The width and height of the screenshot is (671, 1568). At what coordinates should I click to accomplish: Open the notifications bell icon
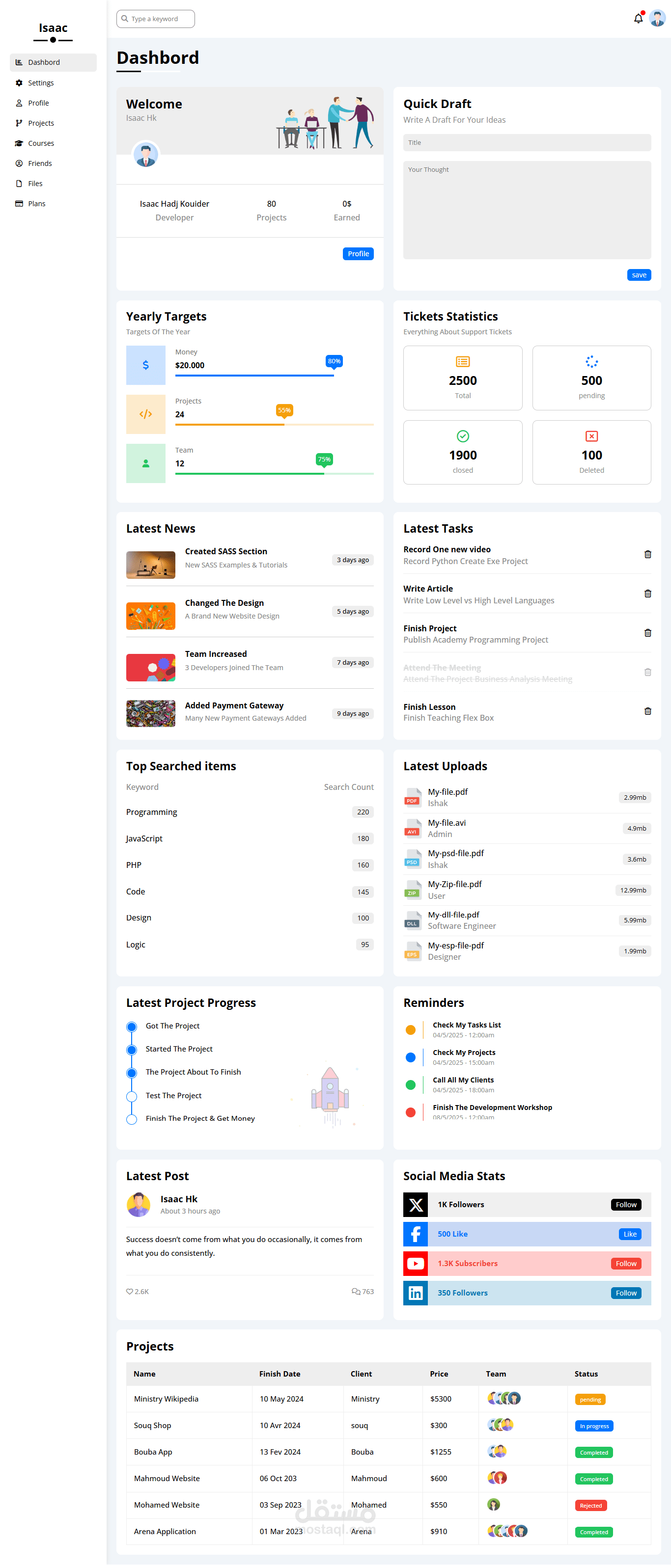tap(638, 18)
